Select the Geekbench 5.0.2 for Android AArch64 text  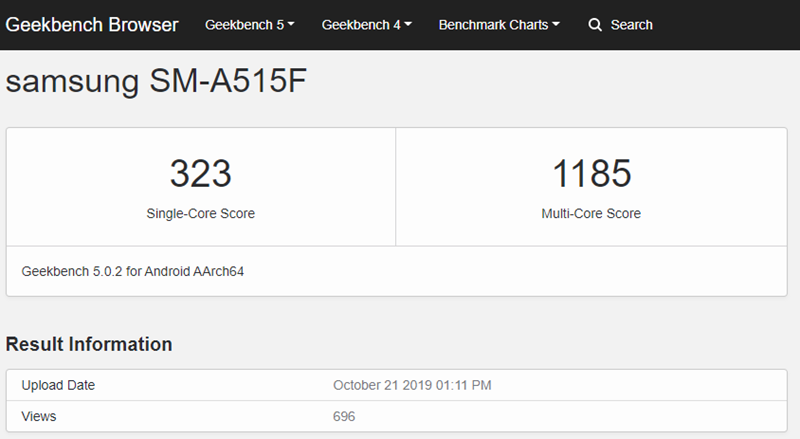tap(133, 271)
